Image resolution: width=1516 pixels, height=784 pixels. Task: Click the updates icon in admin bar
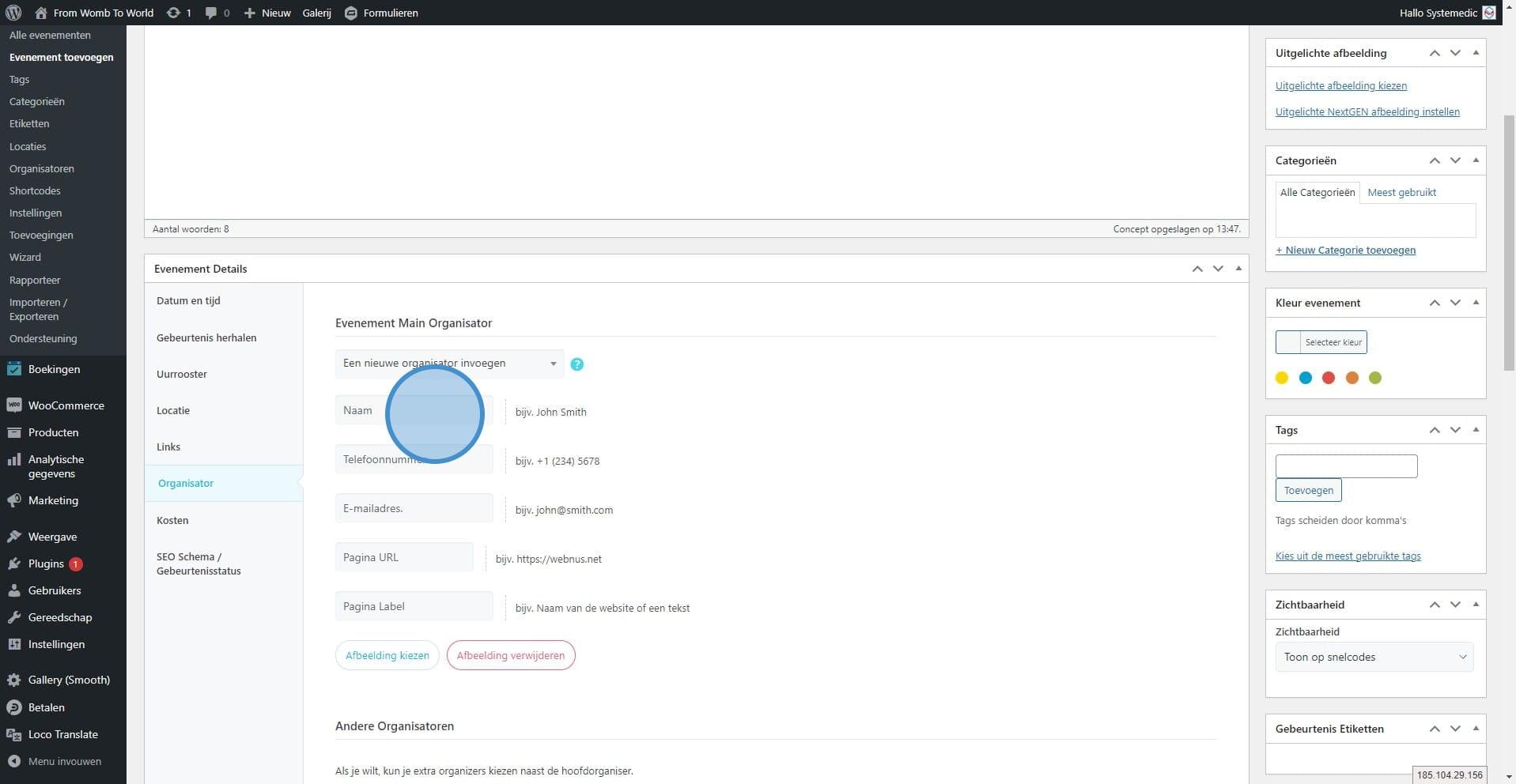tap(172, 13)
